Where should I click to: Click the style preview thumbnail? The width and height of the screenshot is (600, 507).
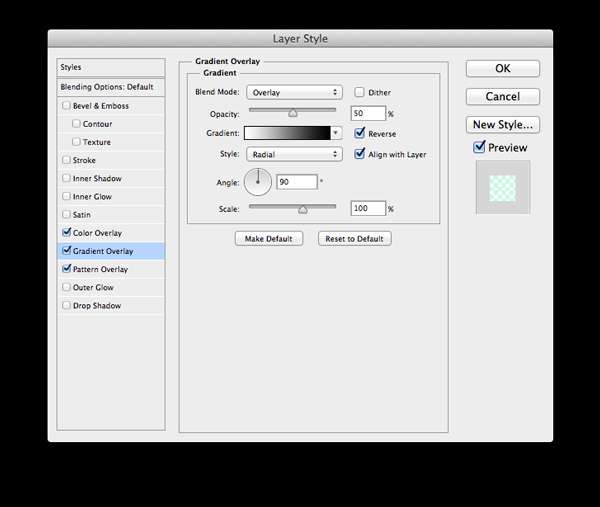coord(503,187)
